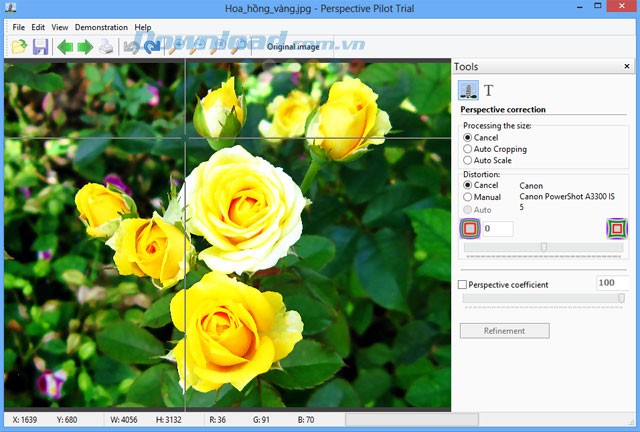Select the Auto Cropping radio option

click(x=468, y=149)
